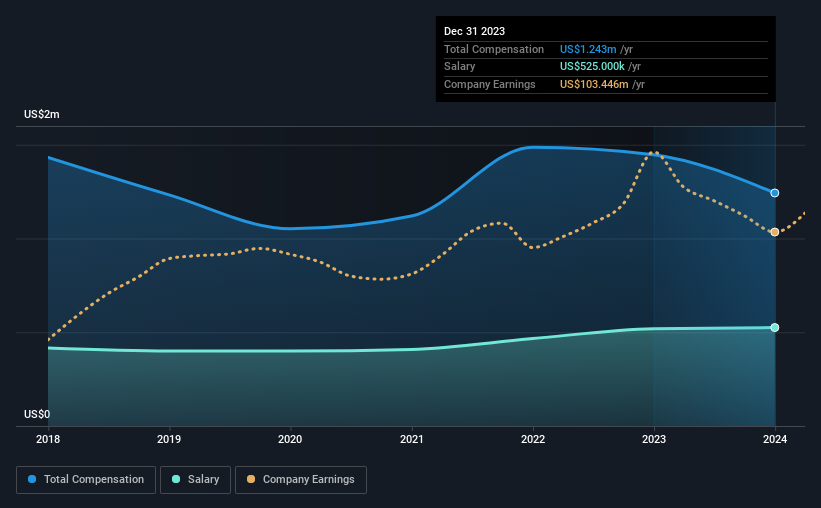
Task: Click the blue Total Compensation data point at 2024
Action: (775, 193)
